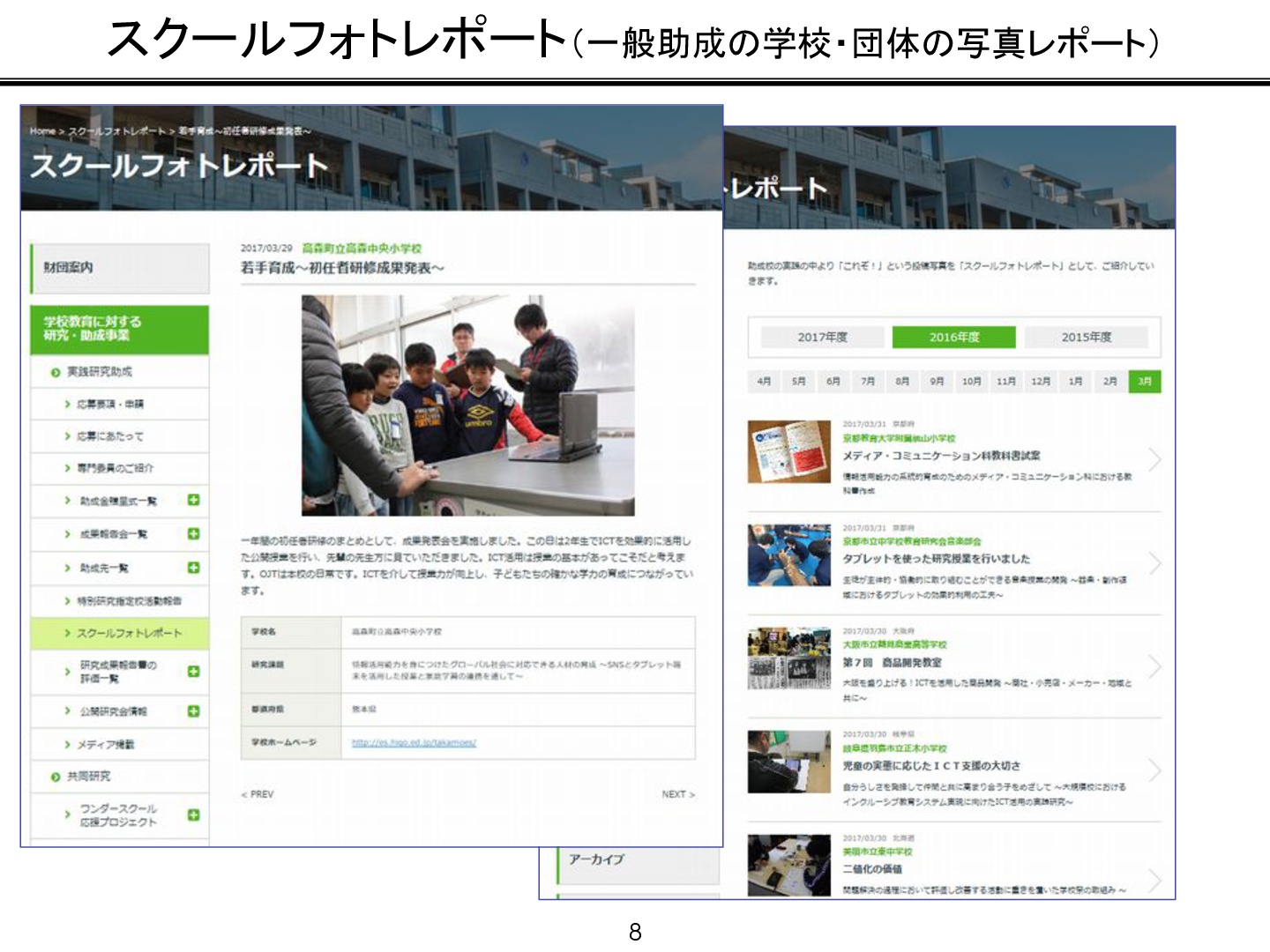Open 成果報告会一覧 sidebar entry
This screenshot has height=952, width=1270.
click(x=114, y=534)
